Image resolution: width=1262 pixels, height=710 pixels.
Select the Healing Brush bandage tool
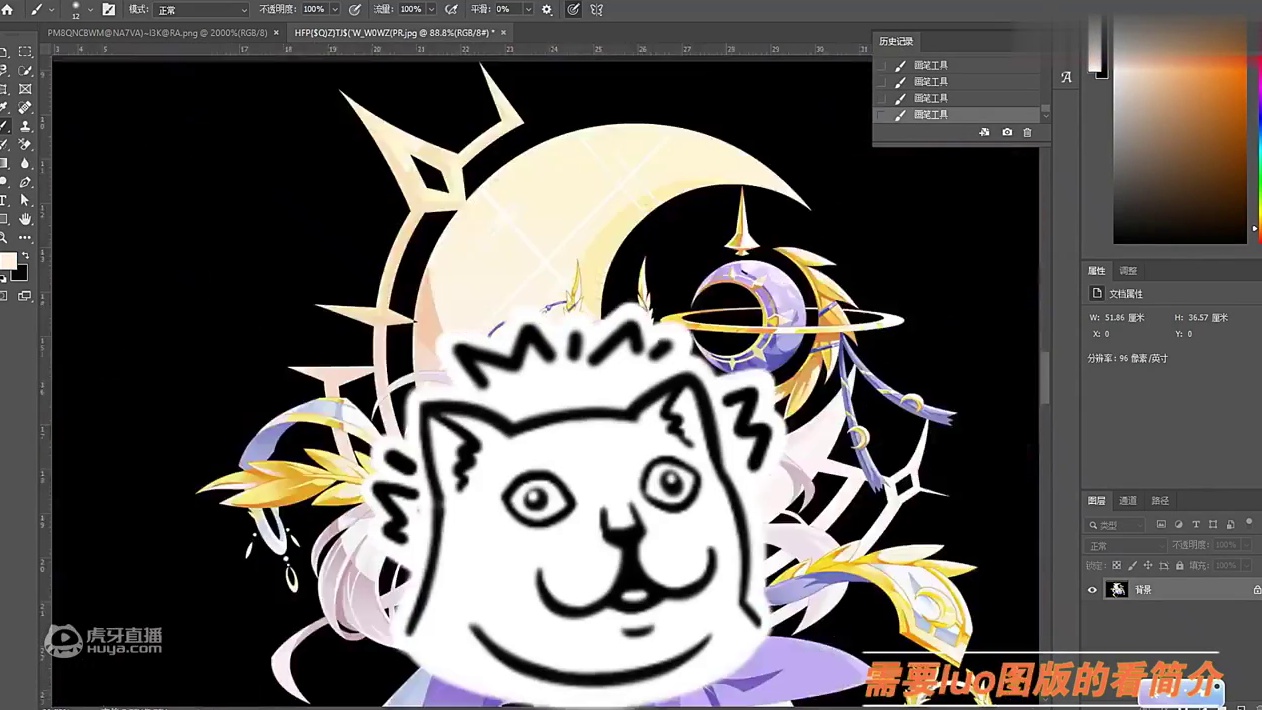pos(25,107)
